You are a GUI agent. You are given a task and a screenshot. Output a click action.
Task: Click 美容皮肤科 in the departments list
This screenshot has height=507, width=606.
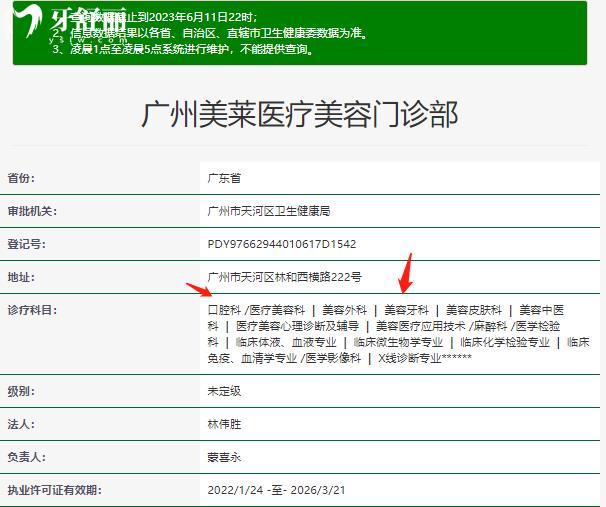474,310
